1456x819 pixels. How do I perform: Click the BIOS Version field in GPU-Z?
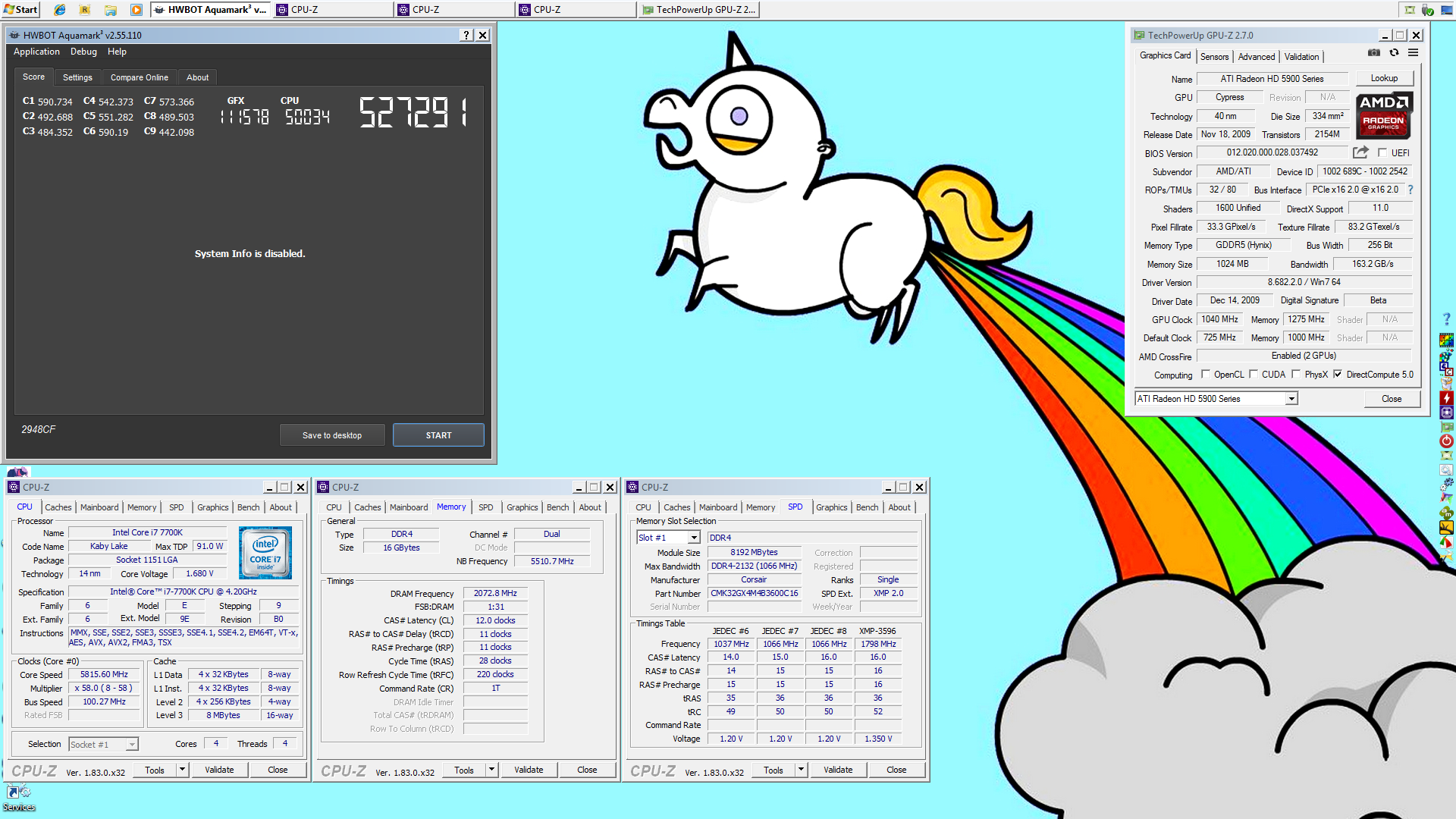coord(1272,152)
